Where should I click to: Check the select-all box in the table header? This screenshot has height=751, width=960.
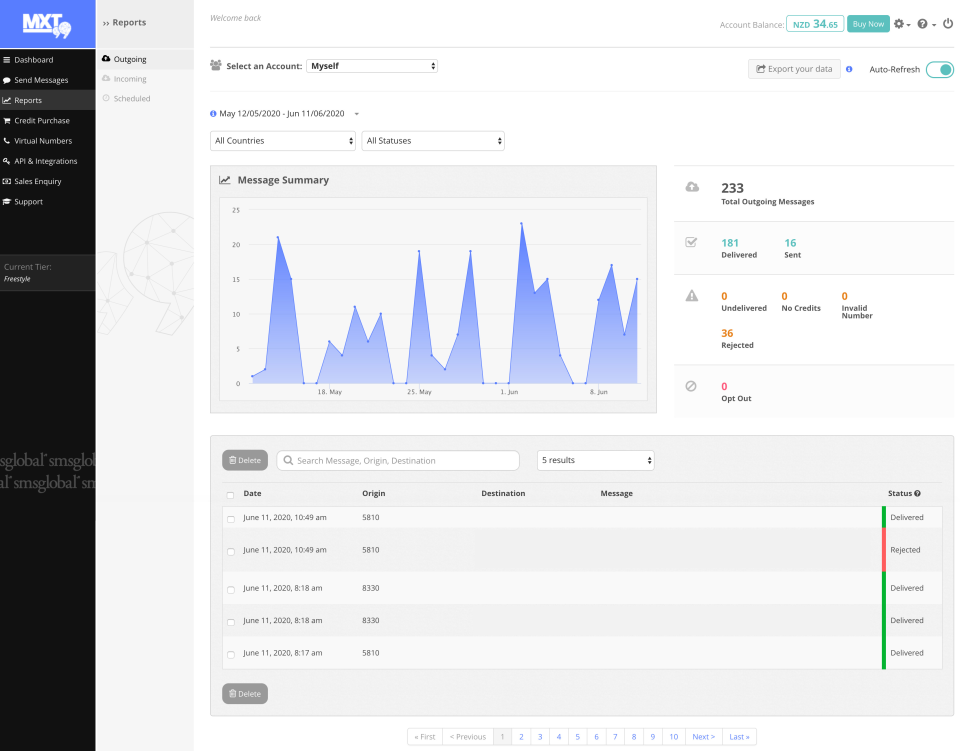pos(229,493)
